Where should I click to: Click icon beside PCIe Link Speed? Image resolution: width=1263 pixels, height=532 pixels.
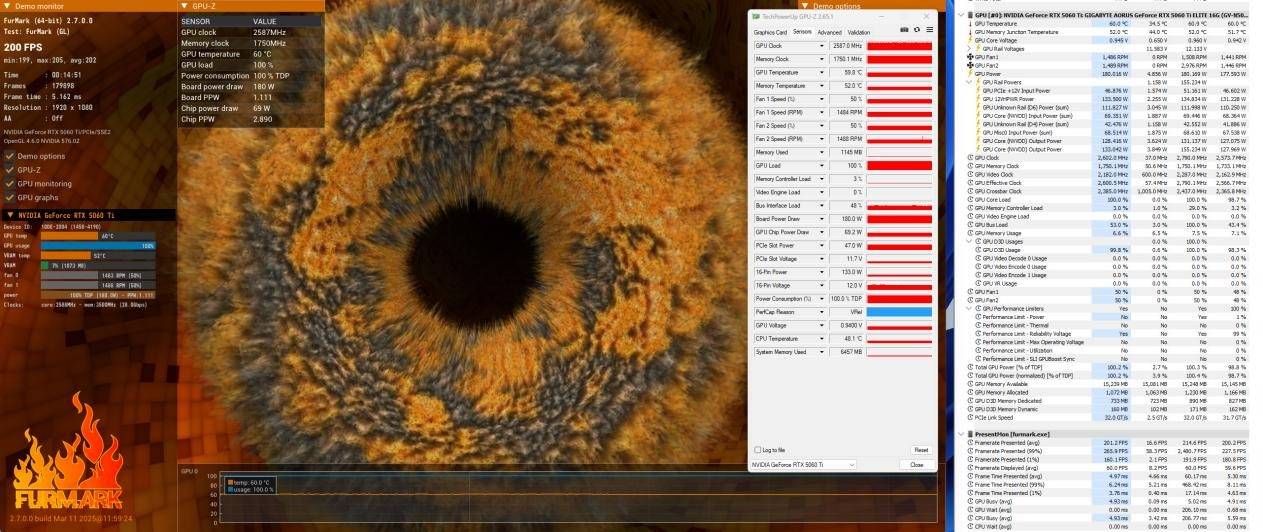[x=969, y=417]
